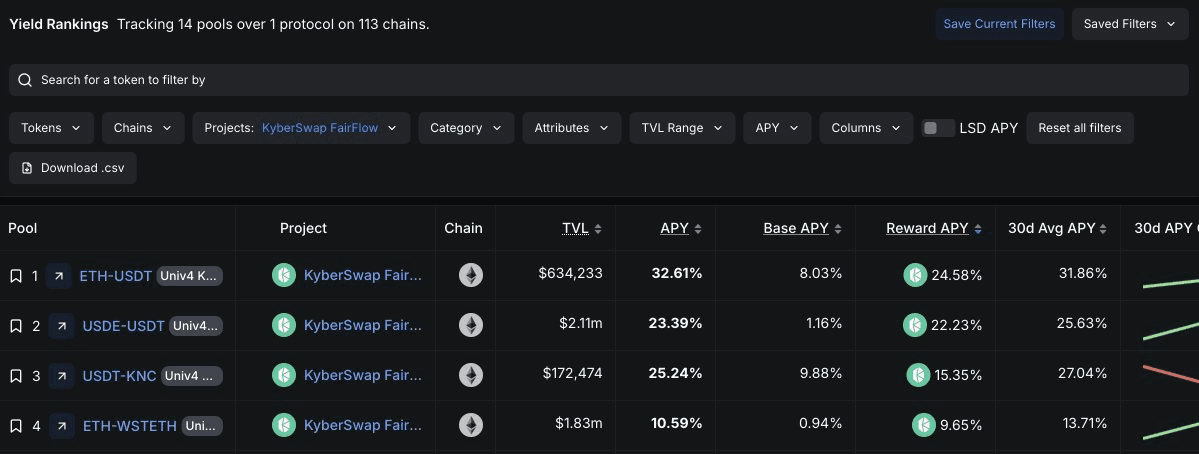Open the Projects KyberSwap FairFlow dropdown
The height and width of the screenshot is (454, 1199).
(301, 128)
